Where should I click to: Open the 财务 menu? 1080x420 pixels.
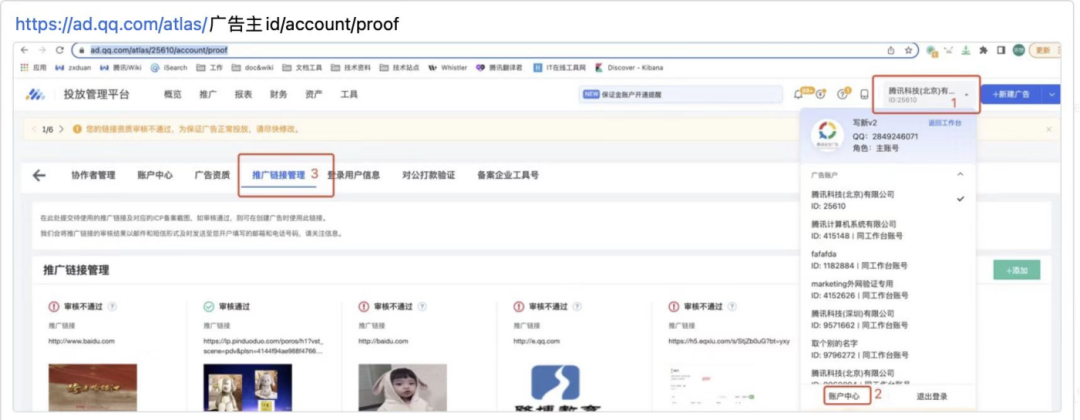(278, 95)
